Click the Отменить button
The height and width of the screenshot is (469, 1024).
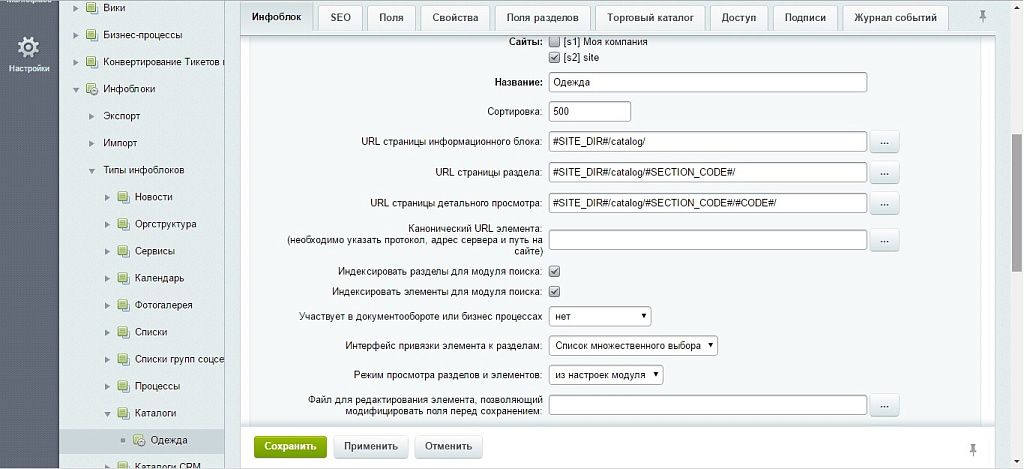447,446
